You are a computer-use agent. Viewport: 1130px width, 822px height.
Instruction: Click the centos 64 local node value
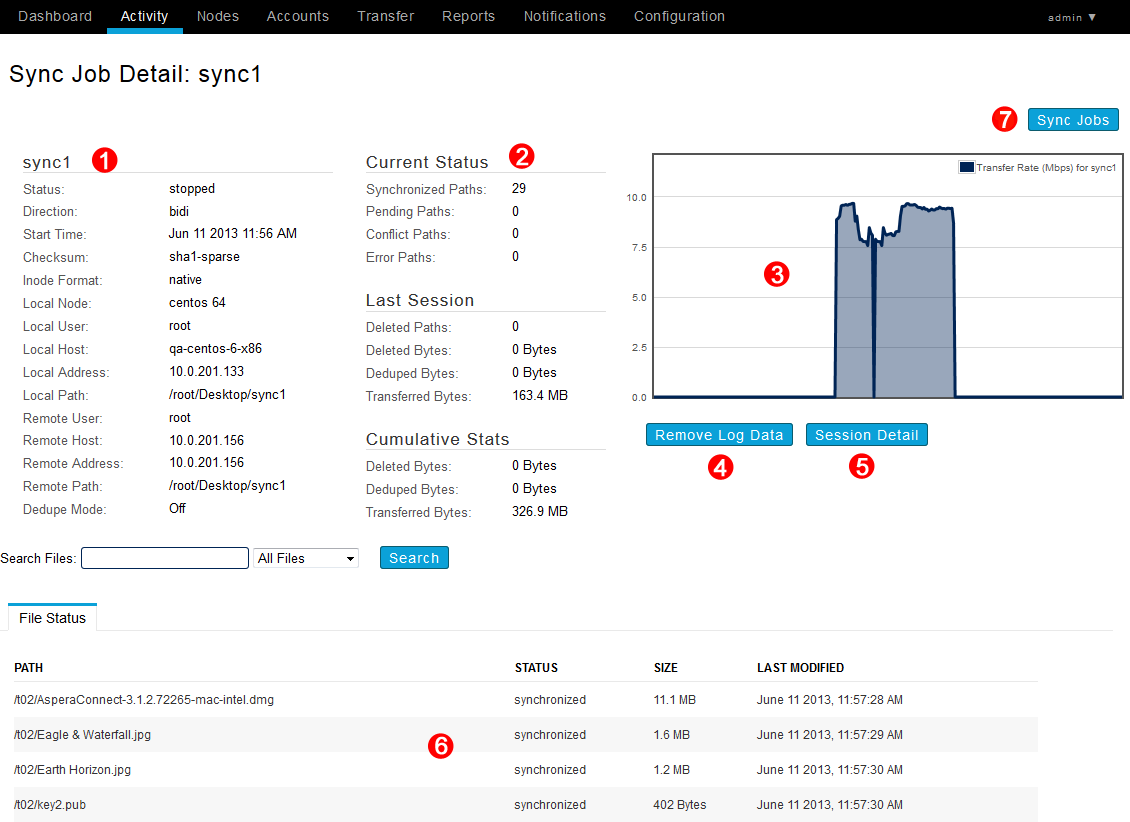pos(197,303)
